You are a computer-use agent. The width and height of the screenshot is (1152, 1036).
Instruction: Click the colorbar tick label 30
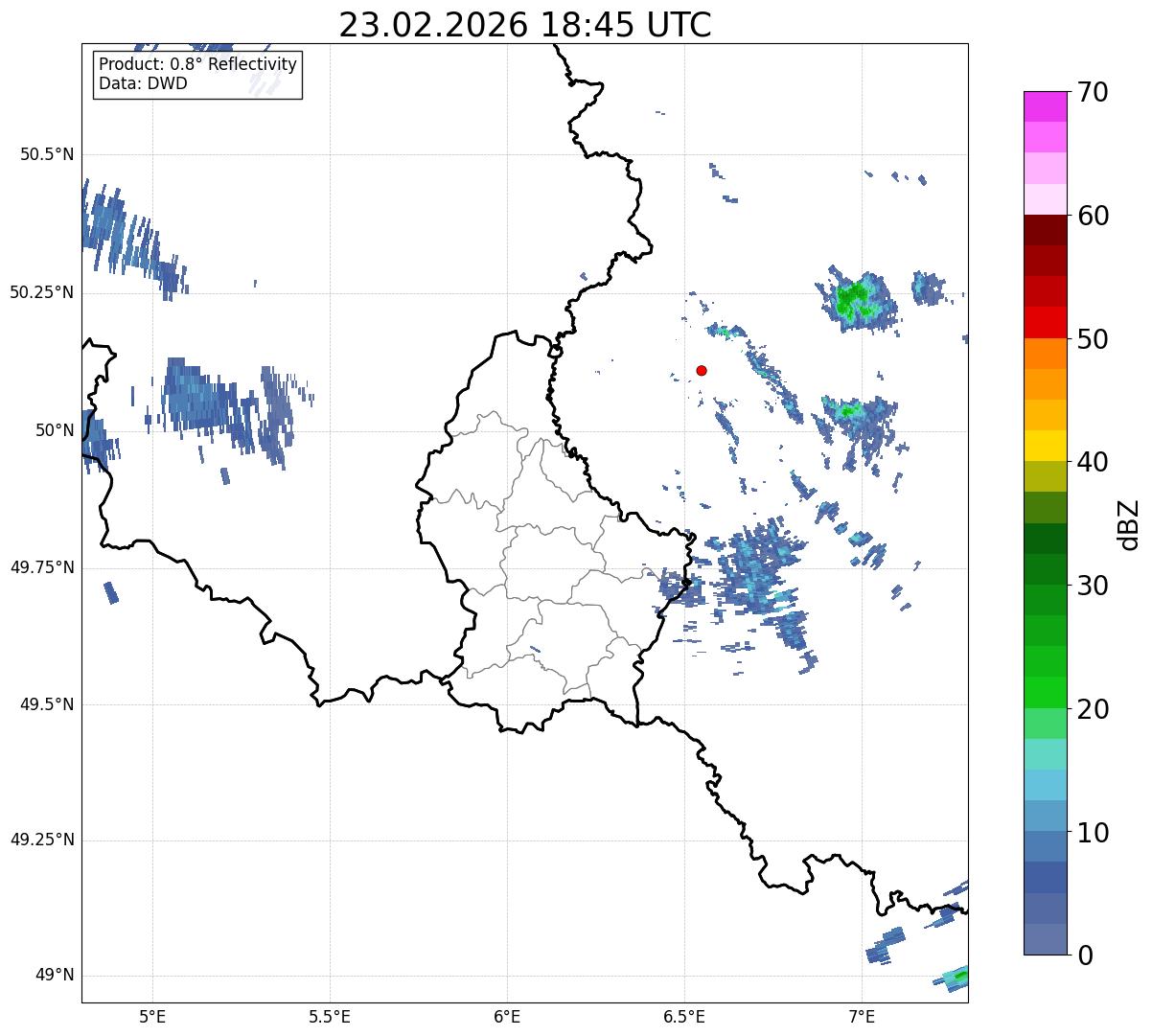pyautogui.click(x=1093, y=586)
